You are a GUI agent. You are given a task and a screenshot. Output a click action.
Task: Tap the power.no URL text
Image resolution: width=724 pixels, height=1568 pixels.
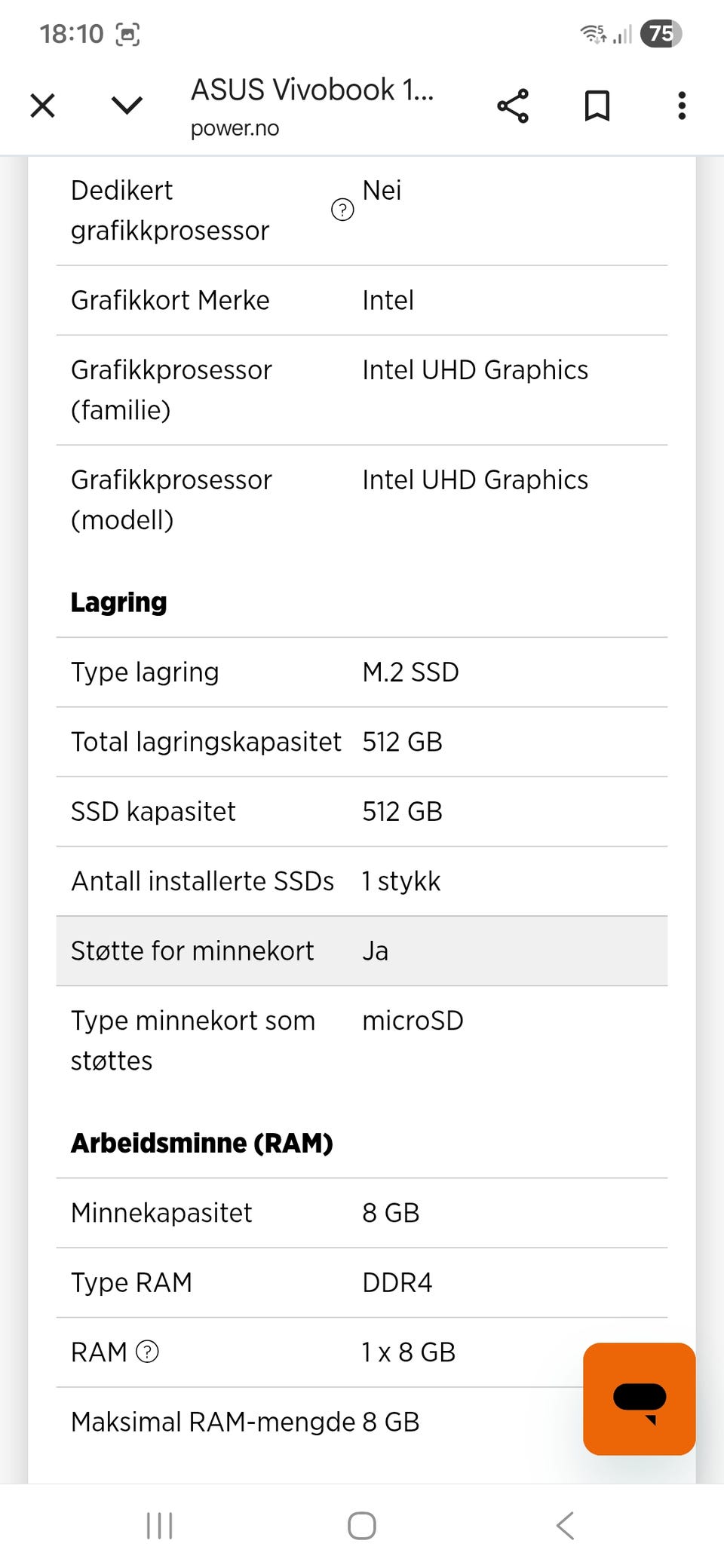coord(235,129)
